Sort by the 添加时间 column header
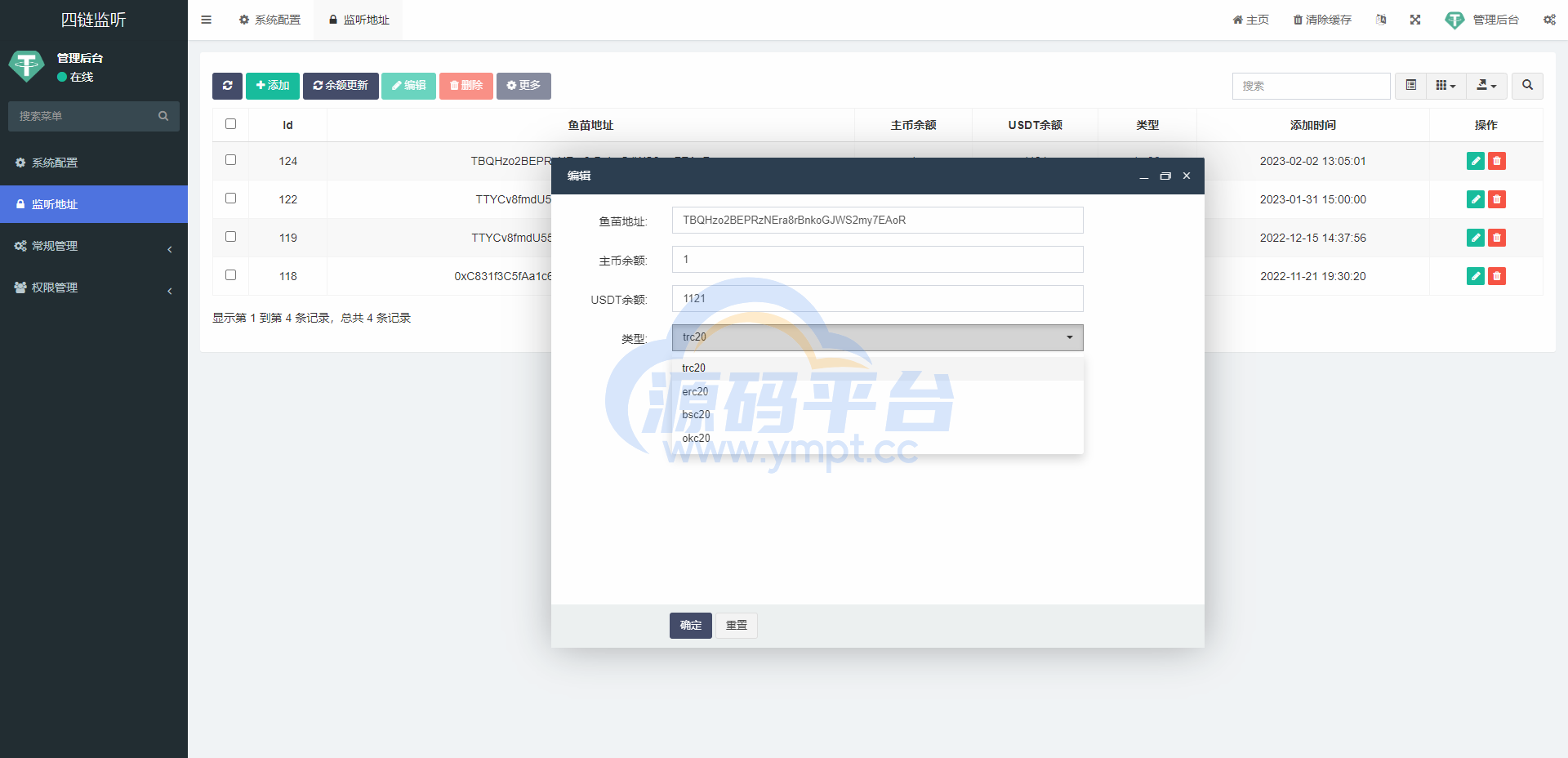1568x758 pixels. (x=1312, y=125)
